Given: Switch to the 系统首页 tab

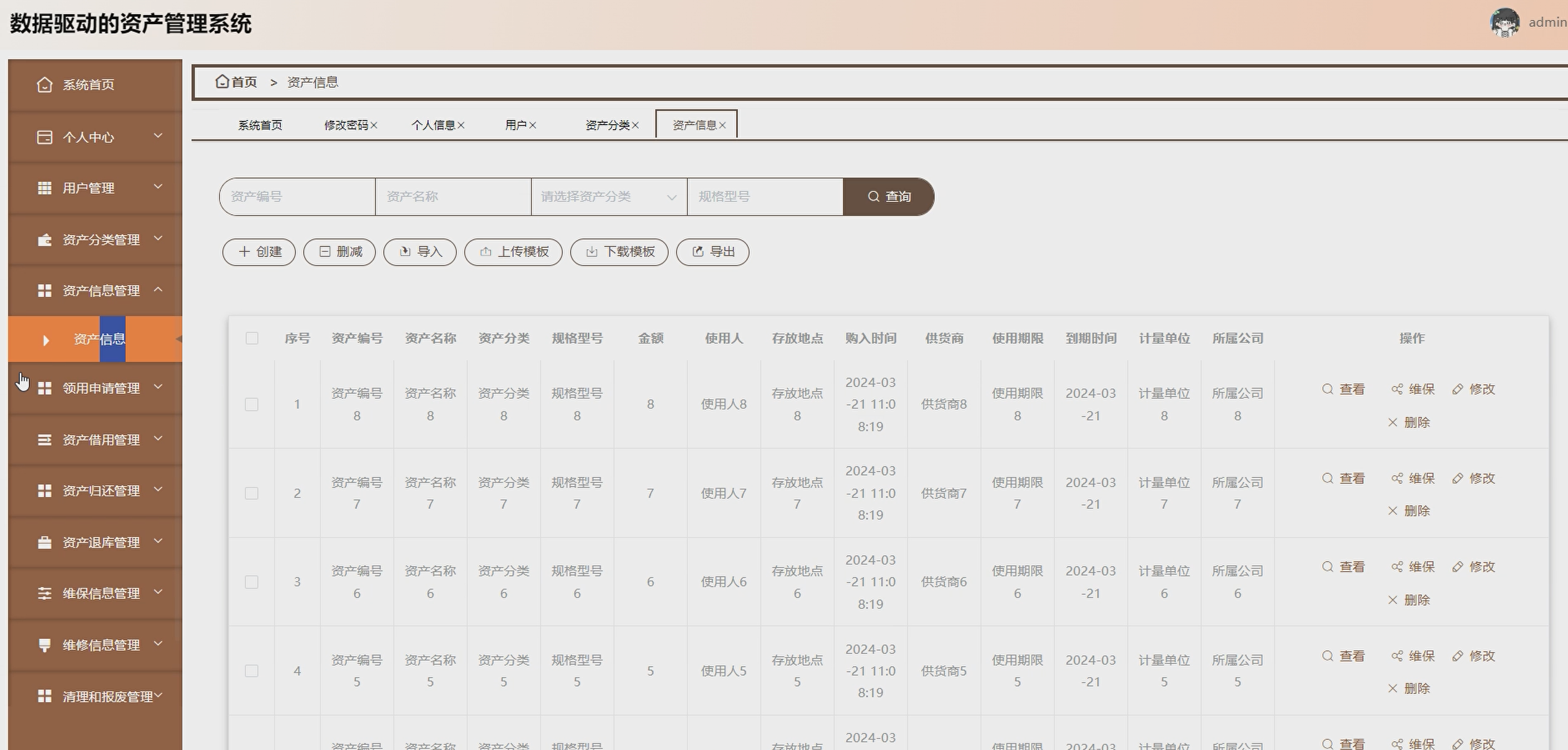Looking at the screenshot, I should (x=260, y=126).
